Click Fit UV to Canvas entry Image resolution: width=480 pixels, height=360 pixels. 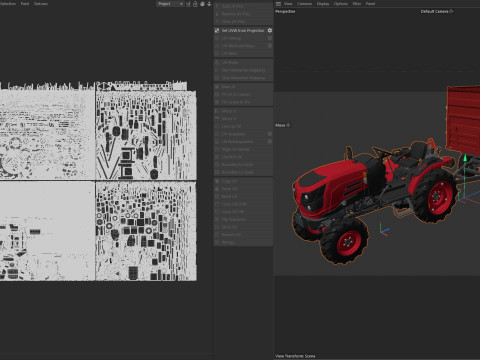coord(243,94)
